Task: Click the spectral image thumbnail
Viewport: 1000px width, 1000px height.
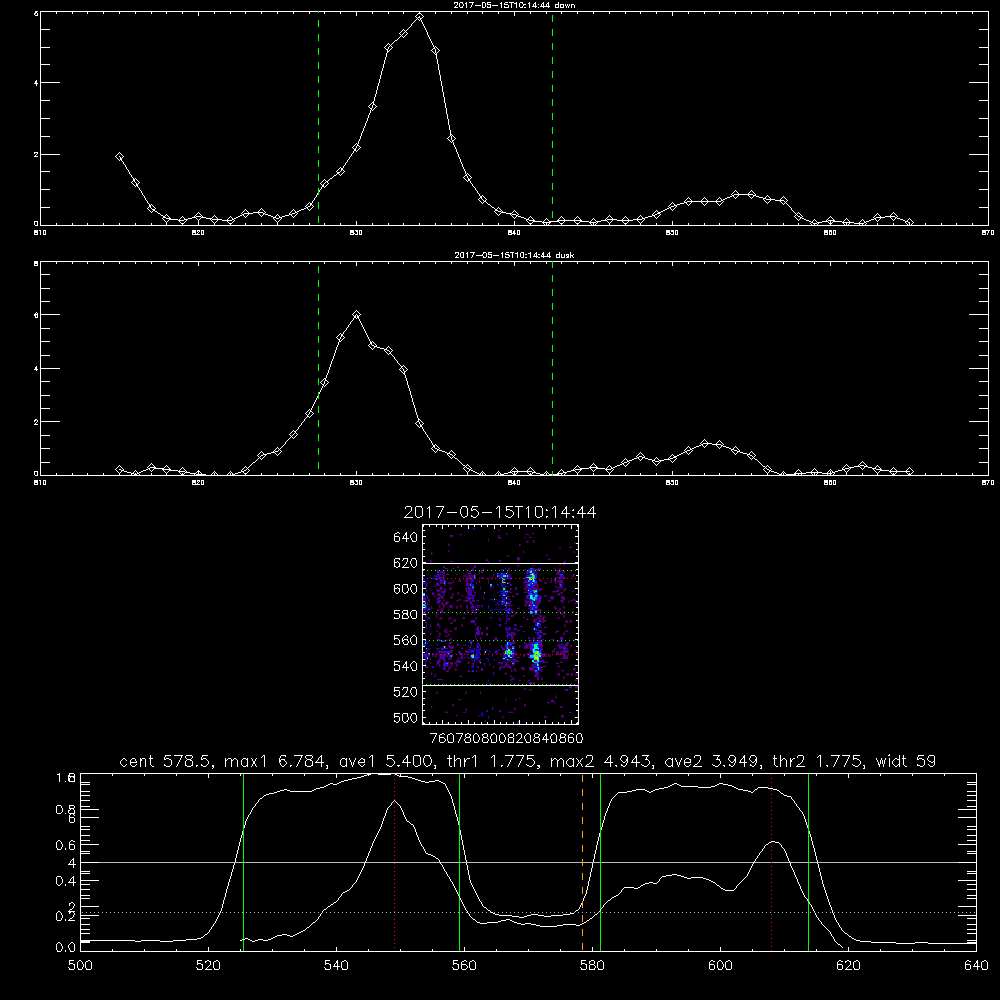Action: (x=501, y=624)
